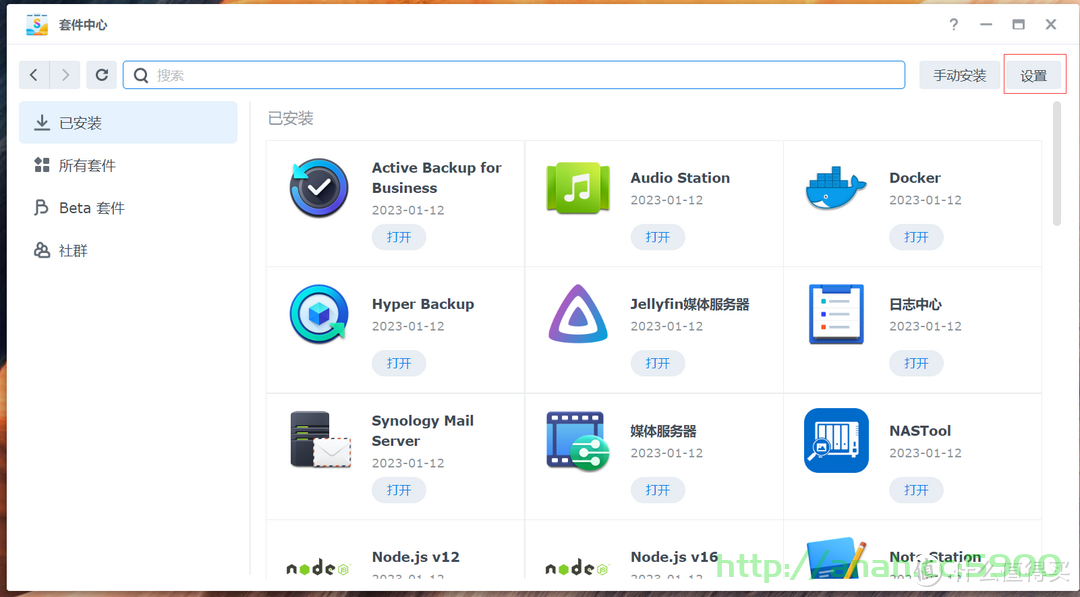Click the 日志中心 clipboard icon
The width and height of the screenshot is (1080, 597).
836,314
